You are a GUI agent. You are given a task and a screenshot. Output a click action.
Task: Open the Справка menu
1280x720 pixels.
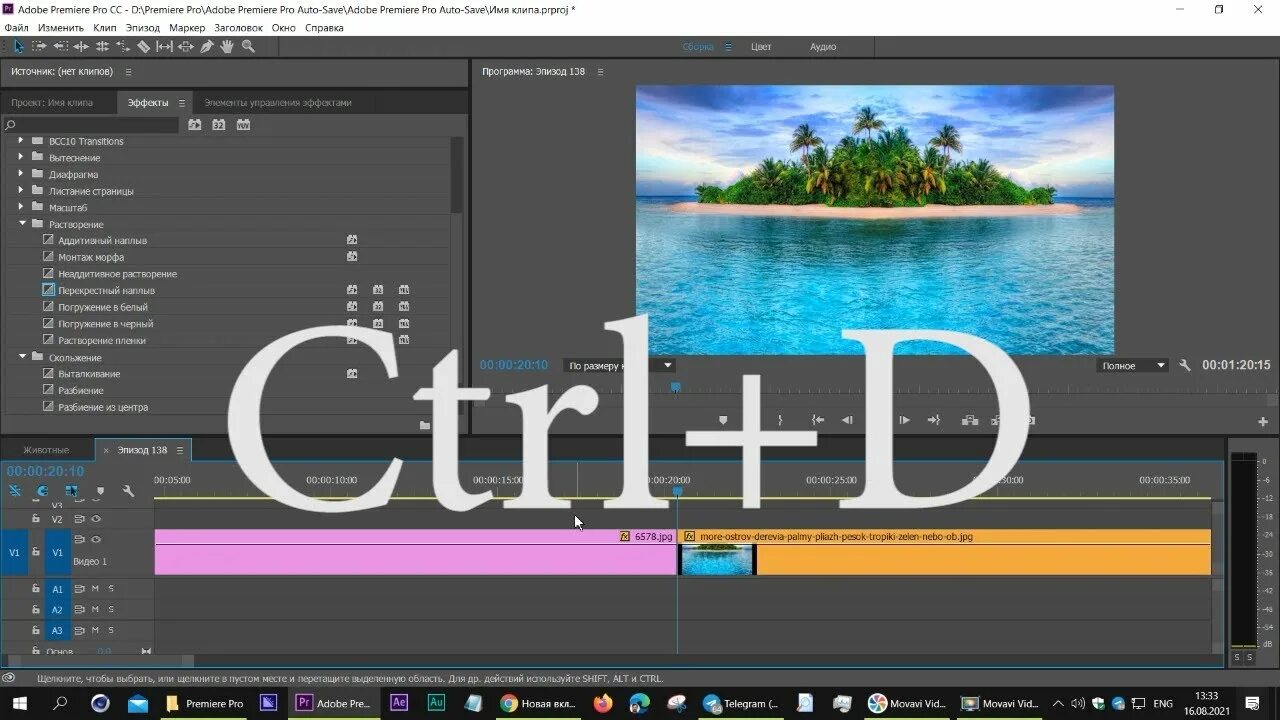click(324, 28)
